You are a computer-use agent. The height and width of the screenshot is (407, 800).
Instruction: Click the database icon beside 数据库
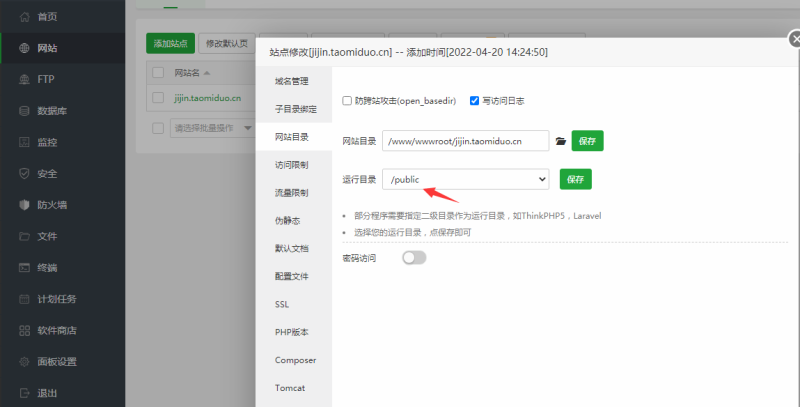[24, 111]
